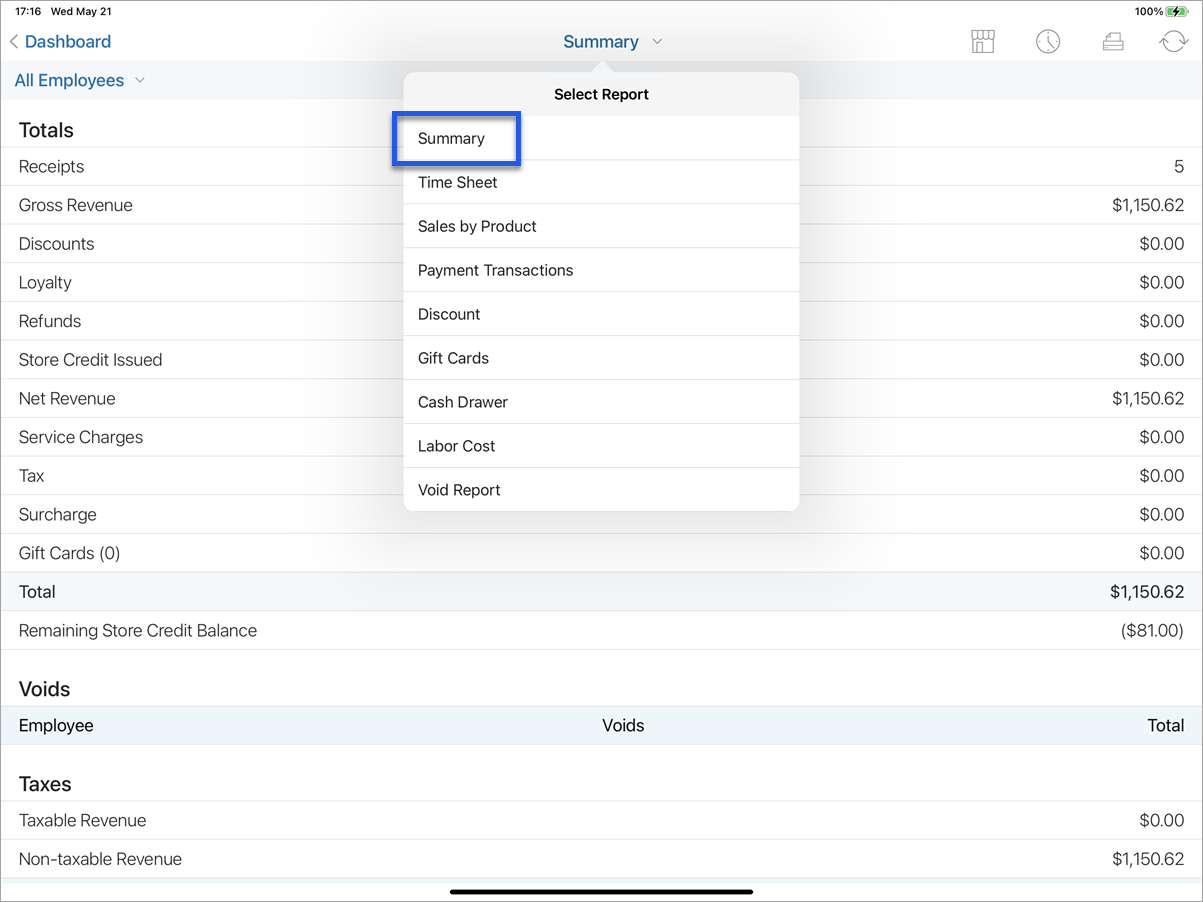Tap the store icon in top toolbar
1203x902 pixels.
983,42
